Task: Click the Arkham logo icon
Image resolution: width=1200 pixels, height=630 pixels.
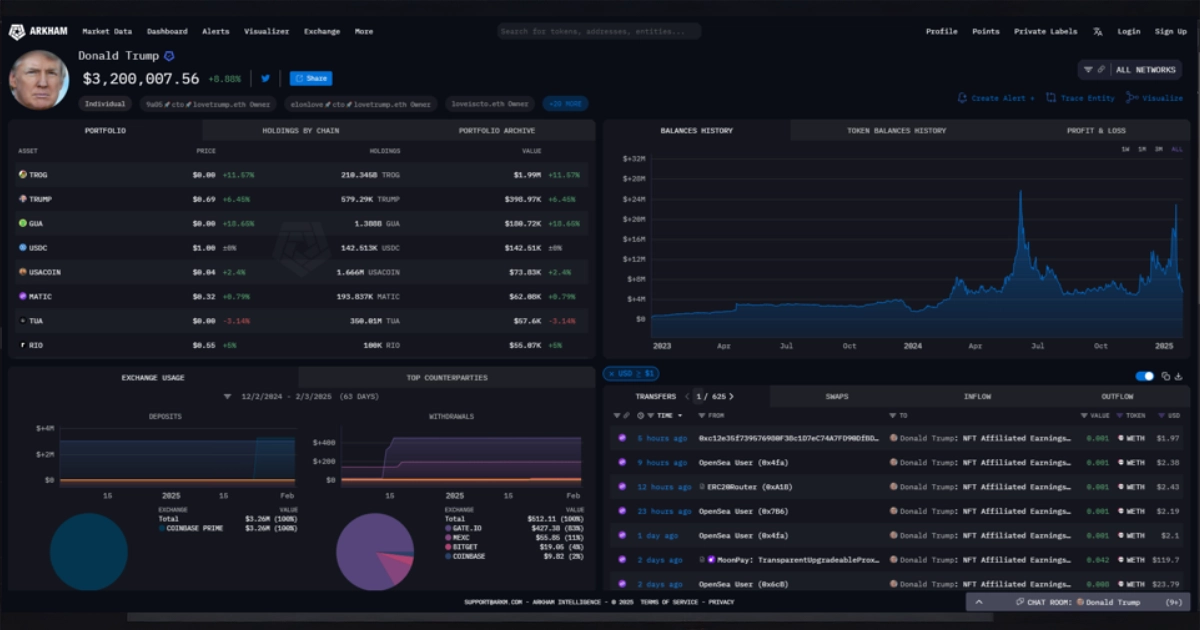Action: click(17, 32)
